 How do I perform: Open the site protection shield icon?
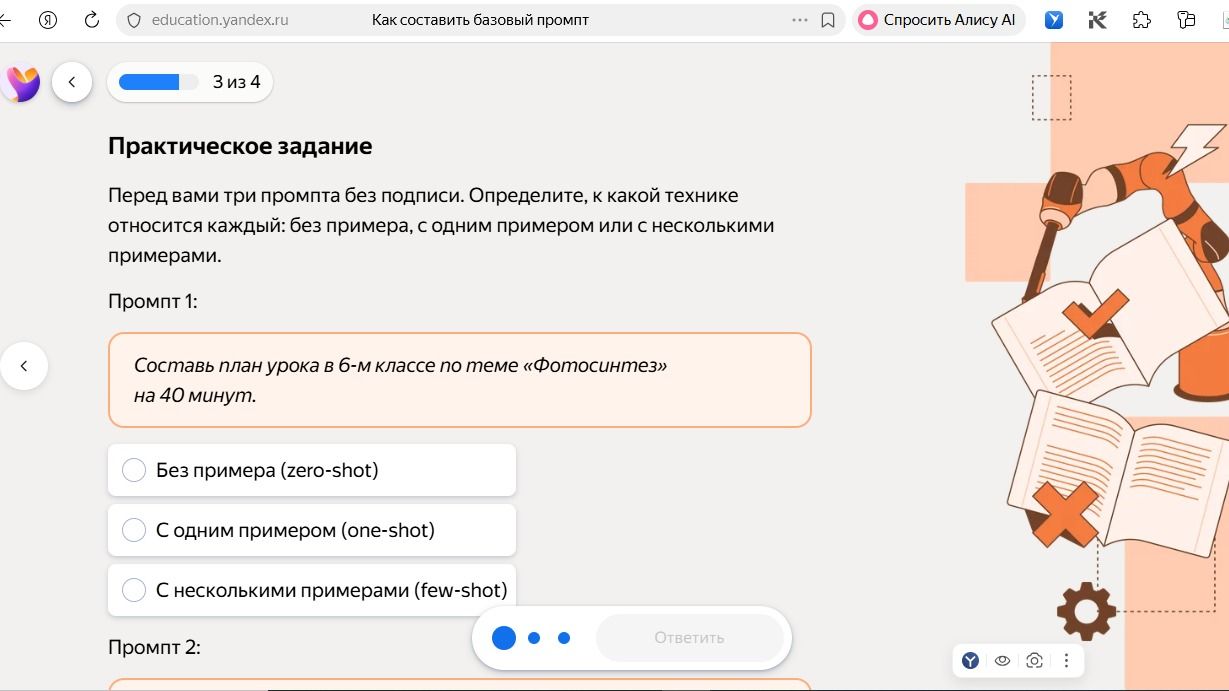point(134,20)
